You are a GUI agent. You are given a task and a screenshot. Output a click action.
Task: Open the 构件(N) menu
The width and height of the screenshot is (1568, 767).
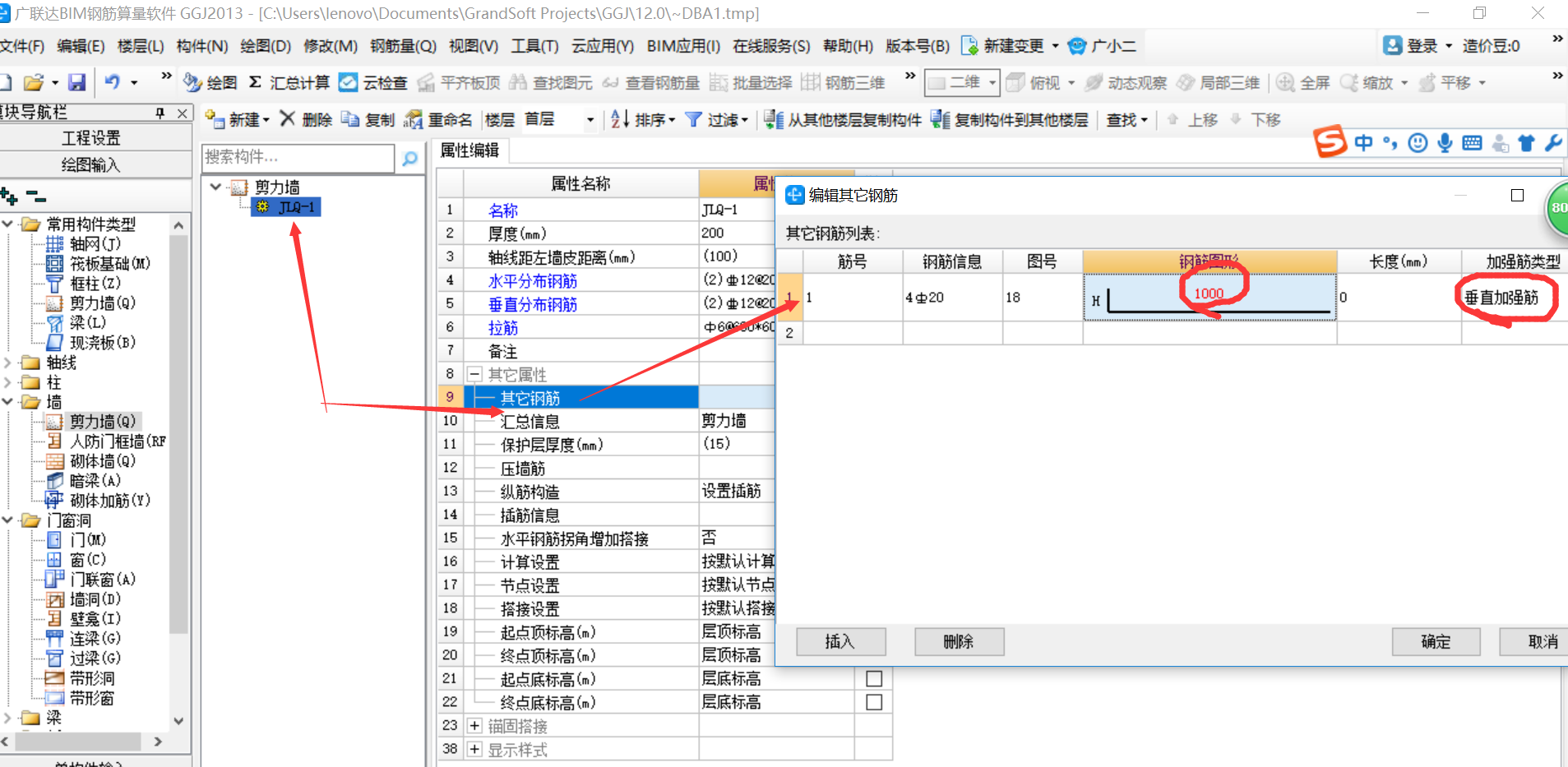coord(202,46)
